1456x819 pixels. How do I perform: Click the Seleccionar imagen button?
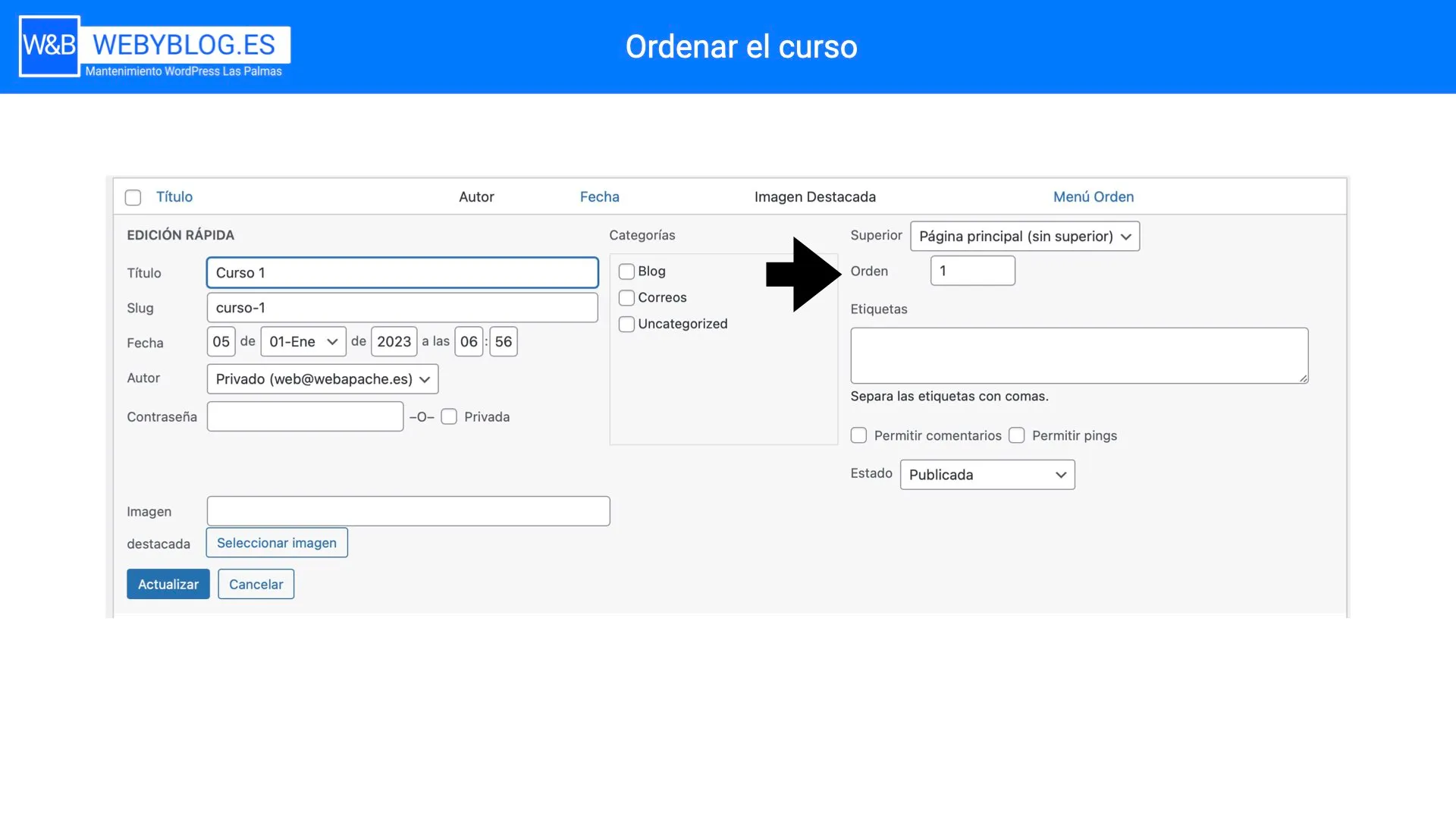(277, 543)
